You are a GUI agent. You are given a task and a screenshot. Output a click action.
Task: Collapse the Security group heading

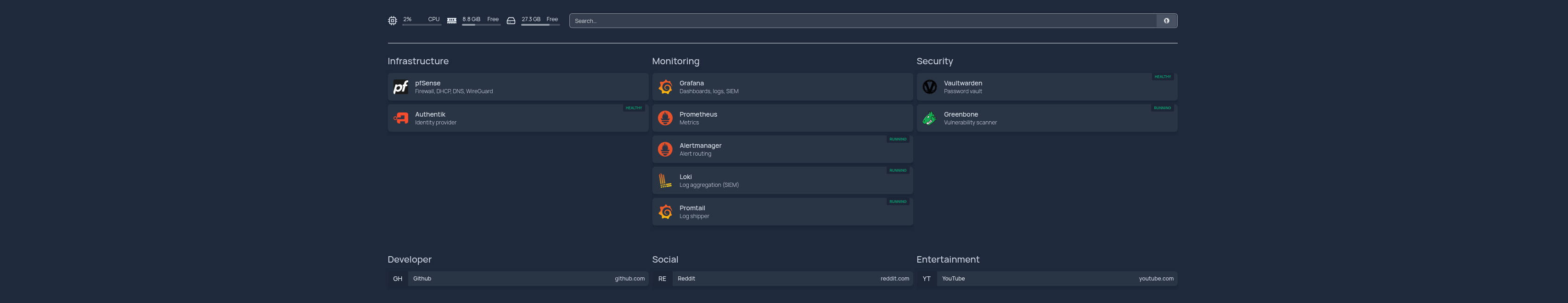tap(935, 61)
